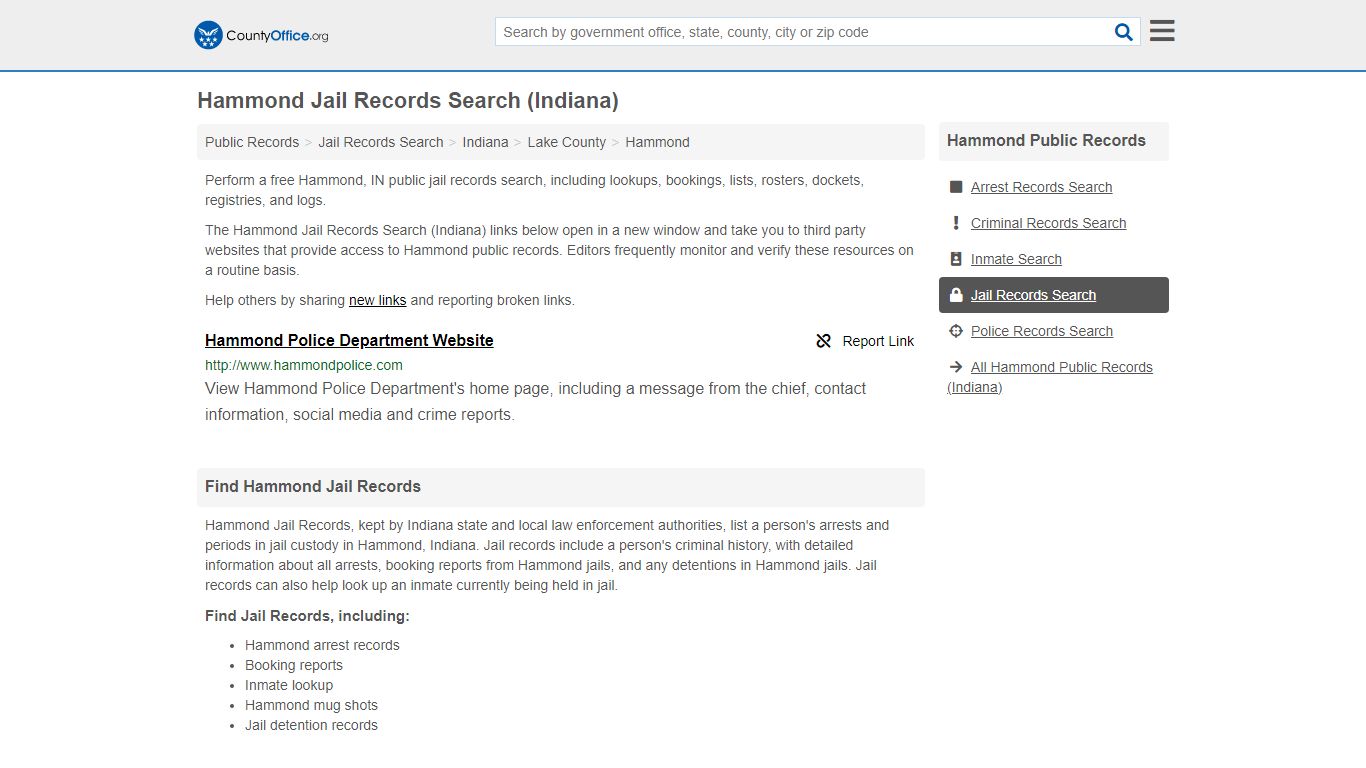
Task: Click the 'Jail detention records' list item
Action: pyautogui.click(x=311, y=725)
